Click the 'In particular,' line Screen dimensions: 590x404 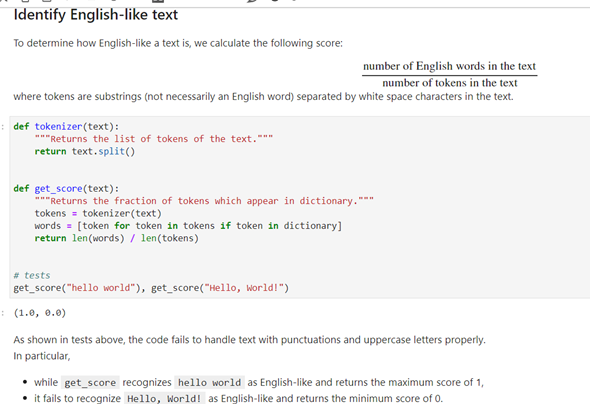[42, 356]
